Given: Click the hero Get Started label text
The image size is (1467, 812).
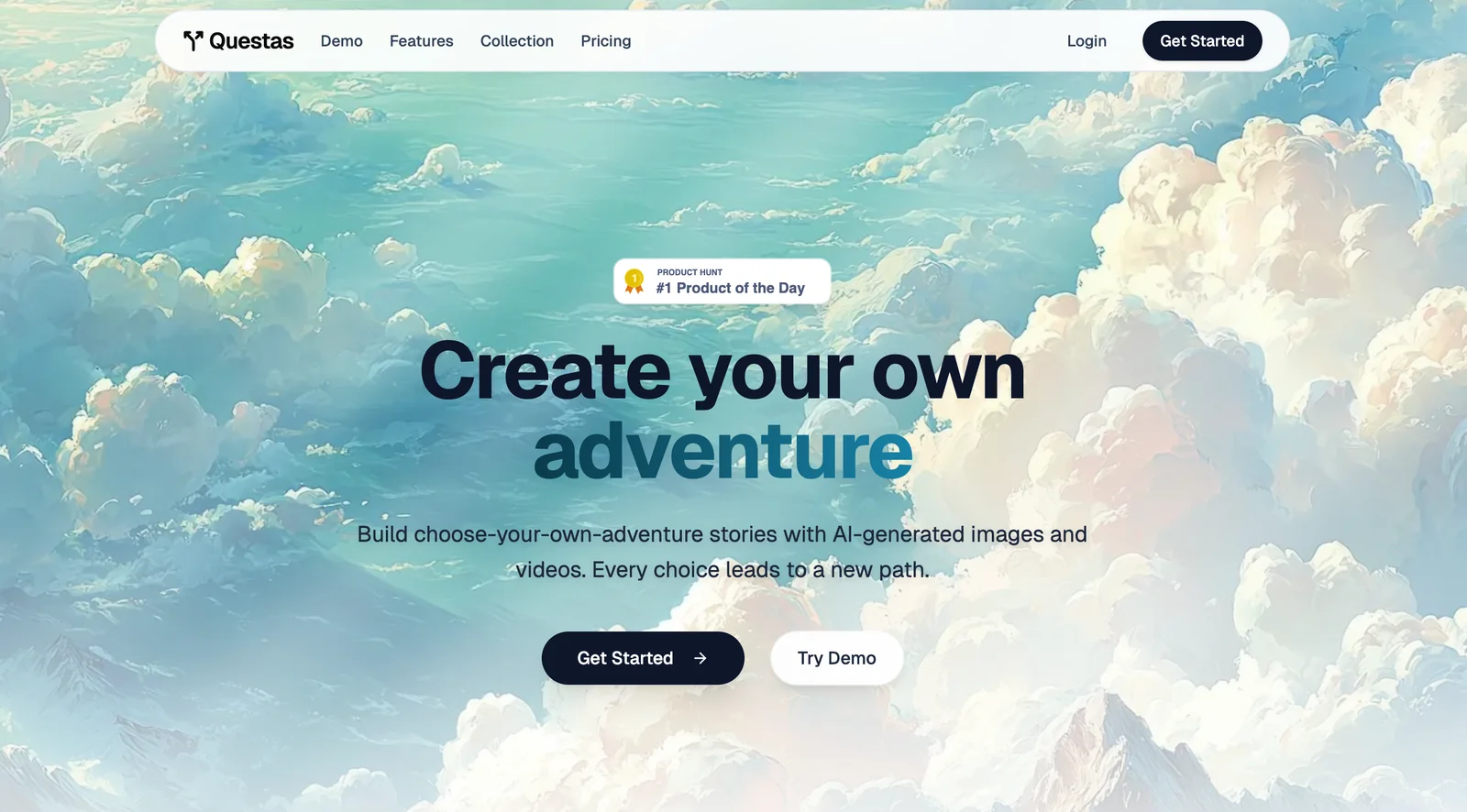Looking at the screenshot, I should [x=625, y=658].
